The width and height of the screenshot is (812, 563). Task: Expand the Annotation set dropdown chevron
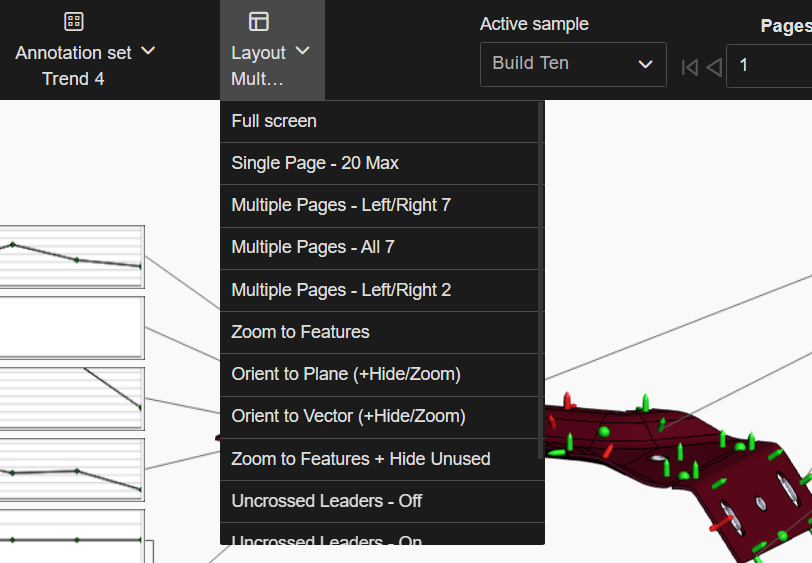(148, 51)
